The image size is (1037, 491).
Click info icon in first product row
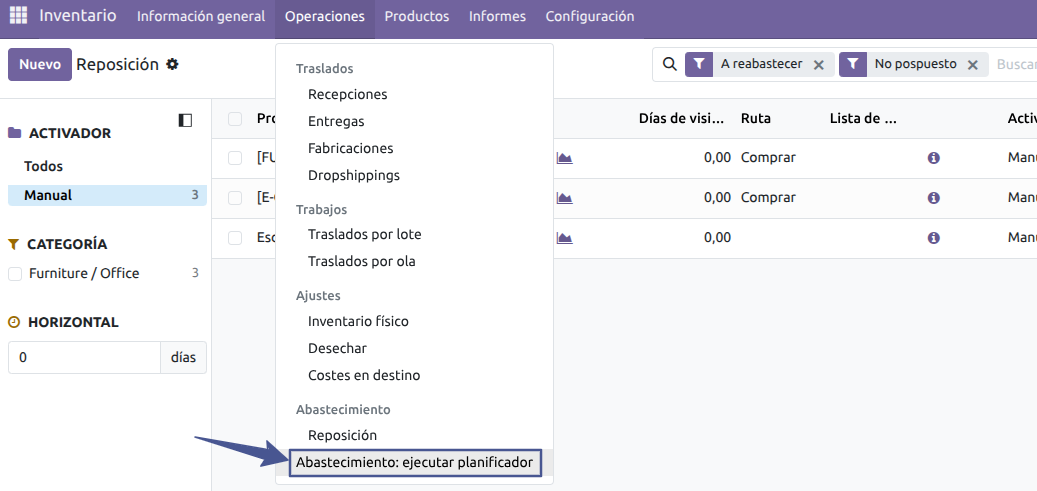934,158
